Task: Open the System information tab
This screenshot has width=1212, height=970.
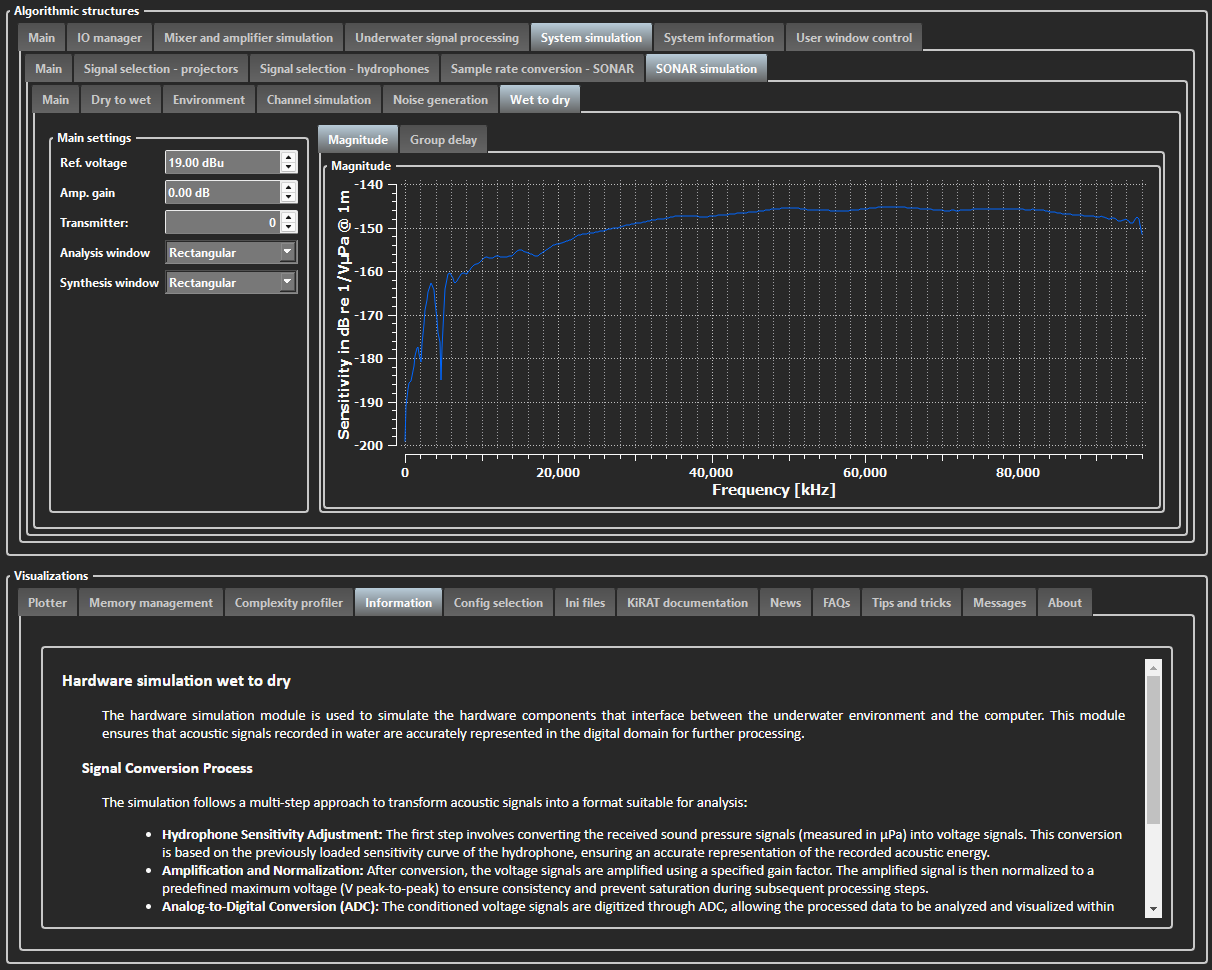Action: (719, 38)
